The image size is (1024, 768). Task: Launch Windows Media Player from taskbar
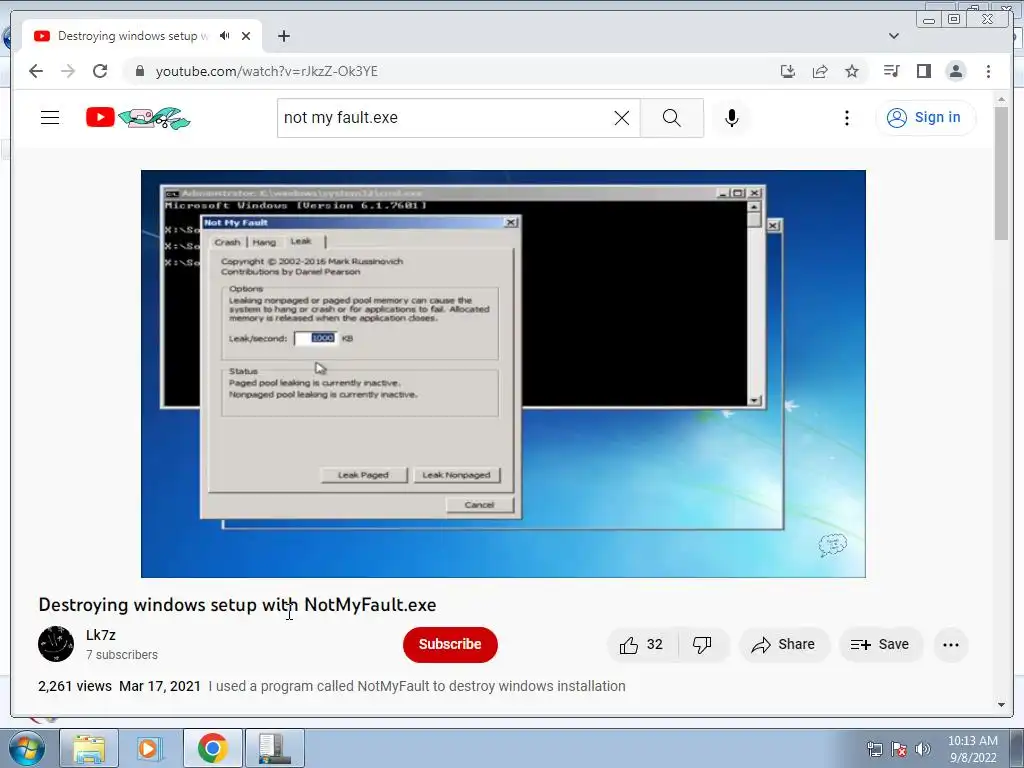point(150,748)
